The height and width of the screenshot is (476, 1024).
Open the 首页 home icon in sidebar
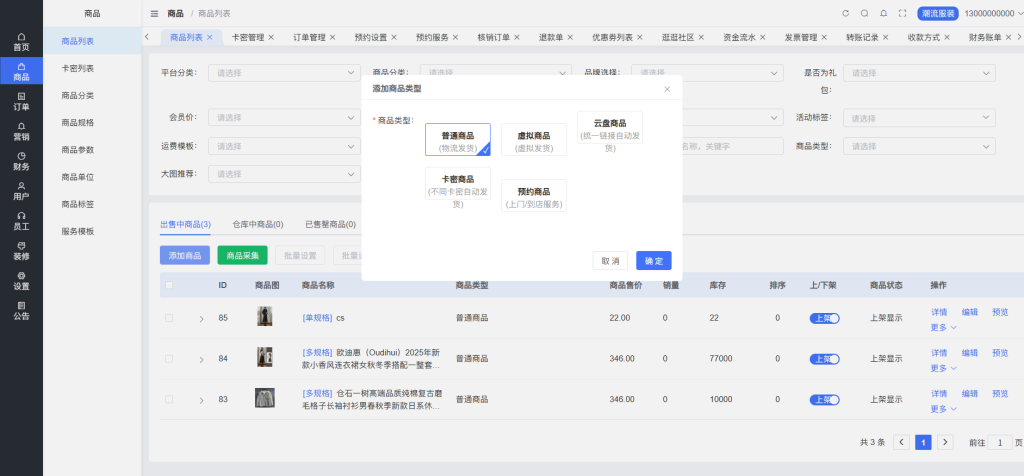pos(21,42)
